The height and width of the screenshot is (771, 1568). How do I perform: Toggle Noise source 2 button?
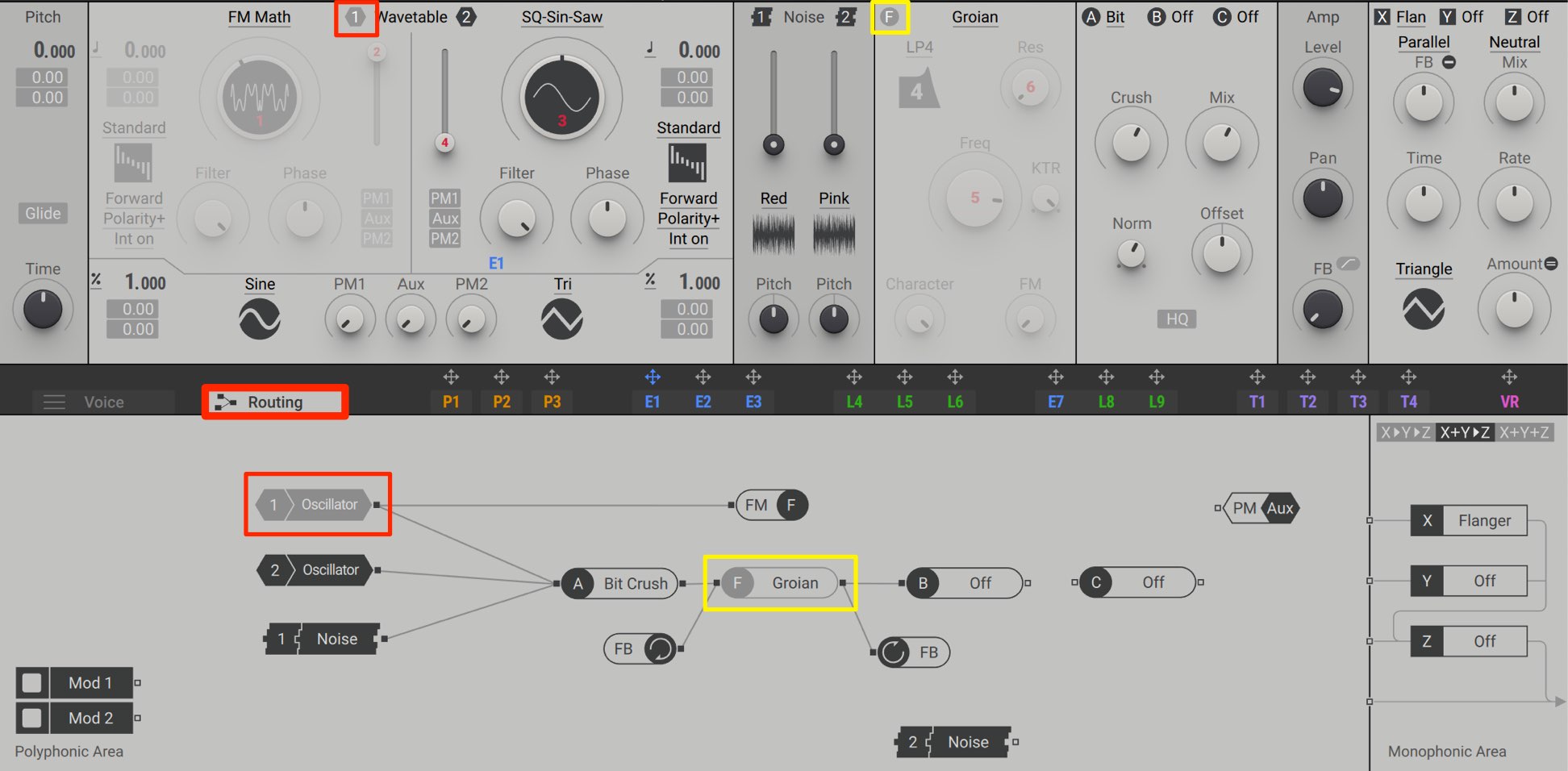click(x=846, y=17)
